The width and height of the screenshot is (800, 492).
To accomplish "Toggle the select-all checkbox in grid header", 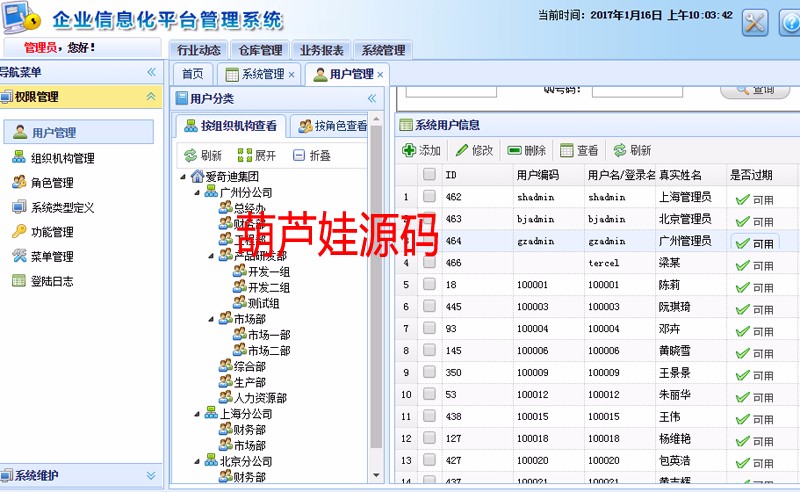I will tap(429, 175).
